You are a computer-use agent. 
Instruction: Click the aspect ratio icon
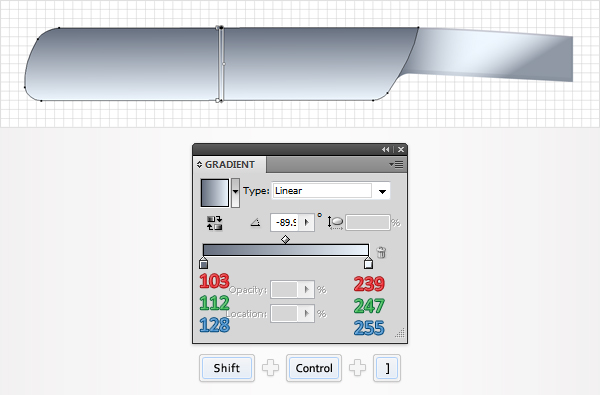click(x=335, y=222)
